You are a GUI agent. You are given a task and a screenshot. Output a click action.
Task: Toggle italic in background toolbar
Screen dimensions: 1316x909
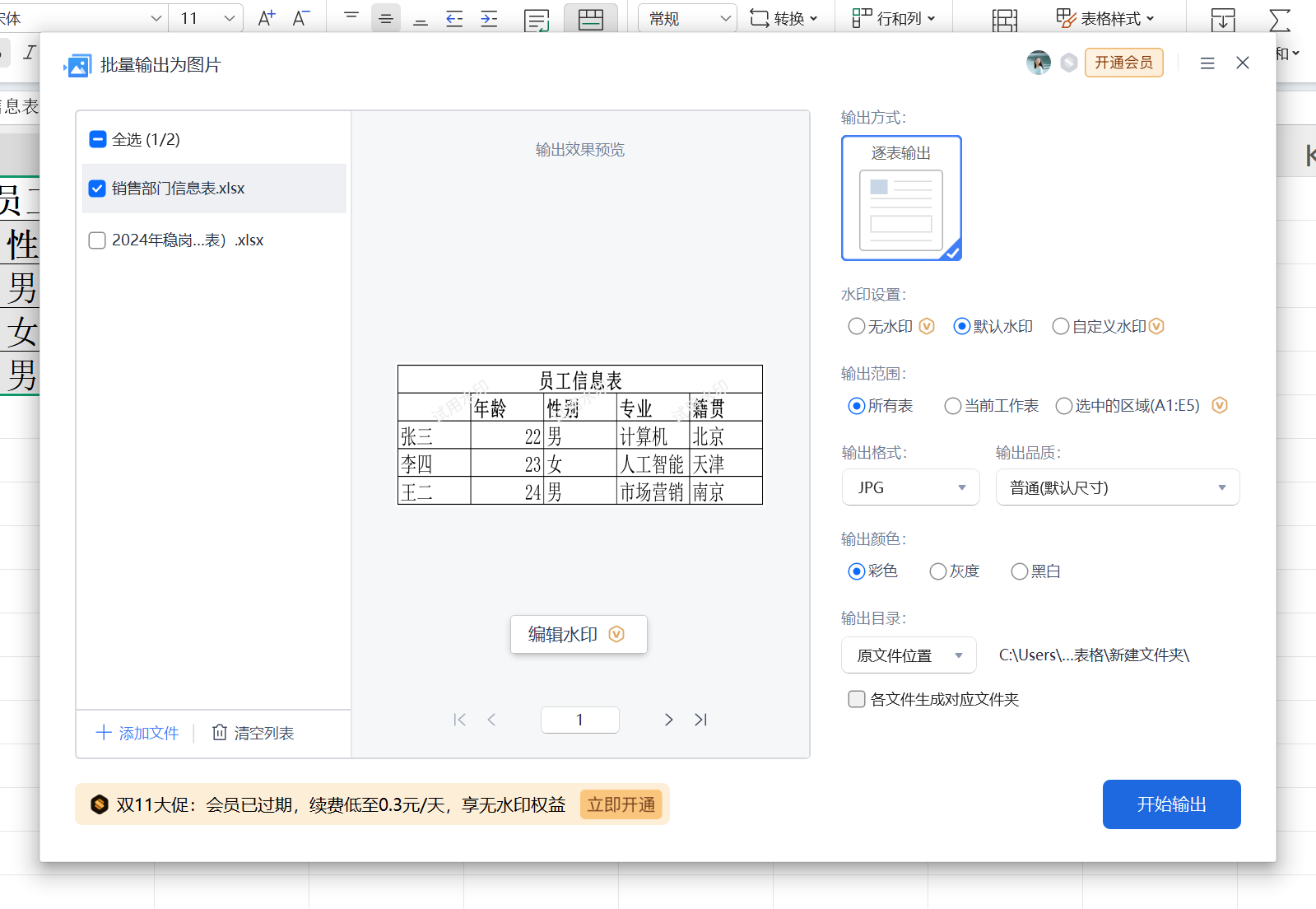tap(30, 53)
